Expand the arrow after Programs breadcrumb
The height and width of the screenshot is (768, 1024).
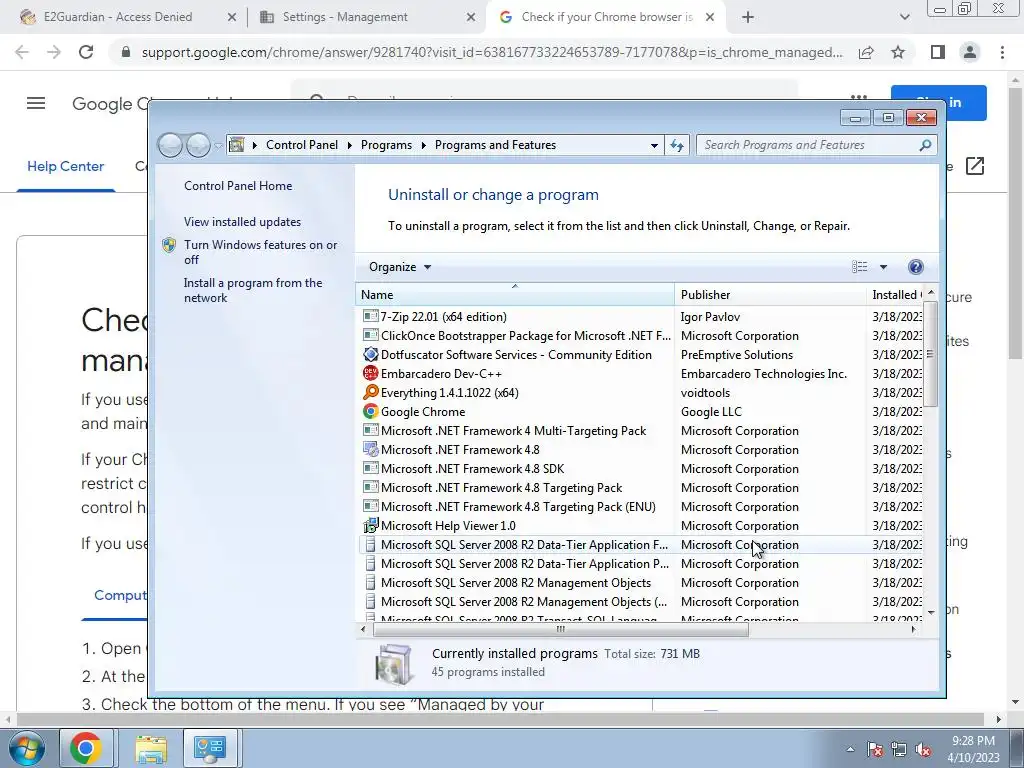(x=423, y=145)
